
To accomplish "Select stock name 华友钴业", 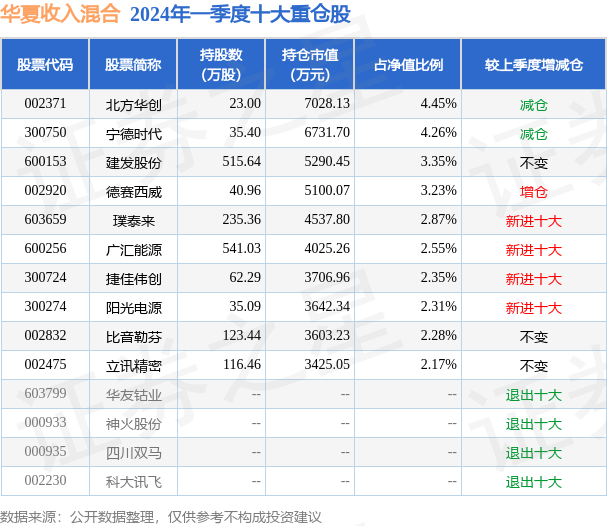I will click(134, 395).
